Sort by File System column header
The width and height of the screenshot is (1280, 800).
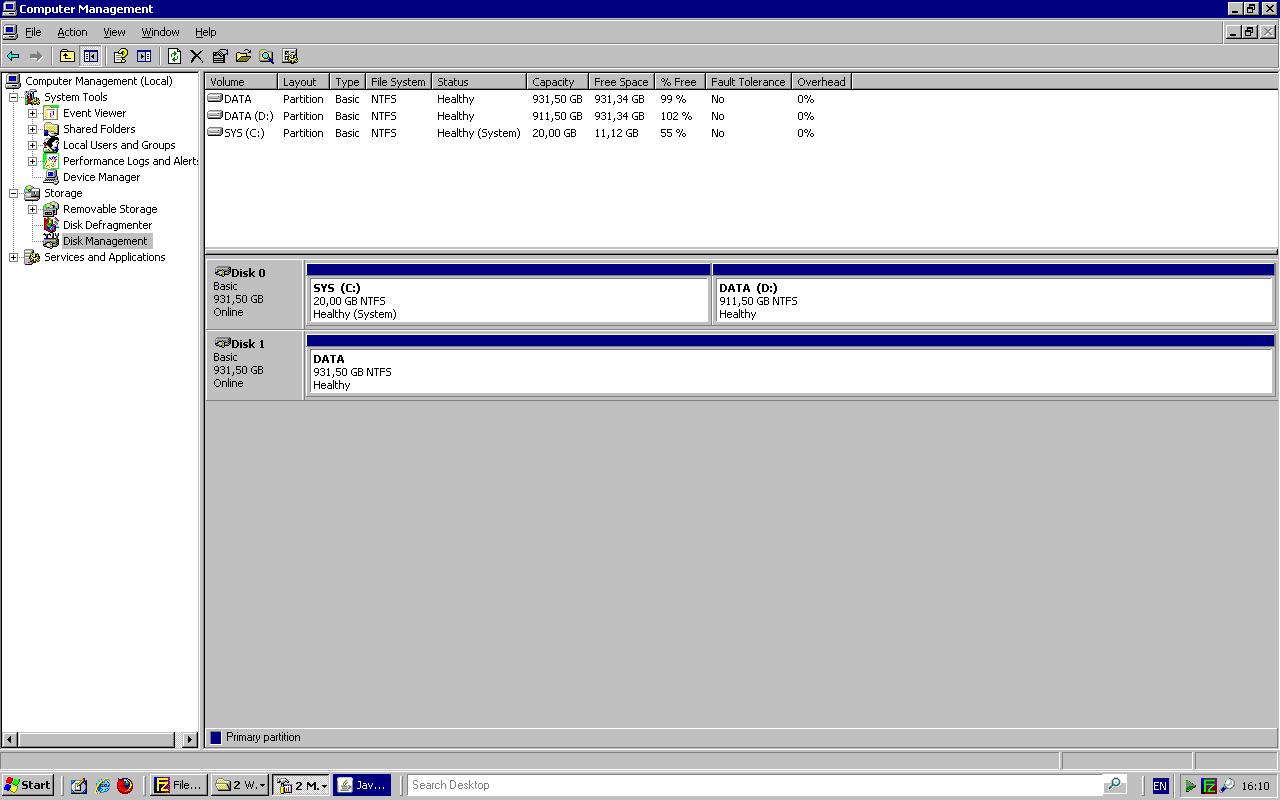398,82
